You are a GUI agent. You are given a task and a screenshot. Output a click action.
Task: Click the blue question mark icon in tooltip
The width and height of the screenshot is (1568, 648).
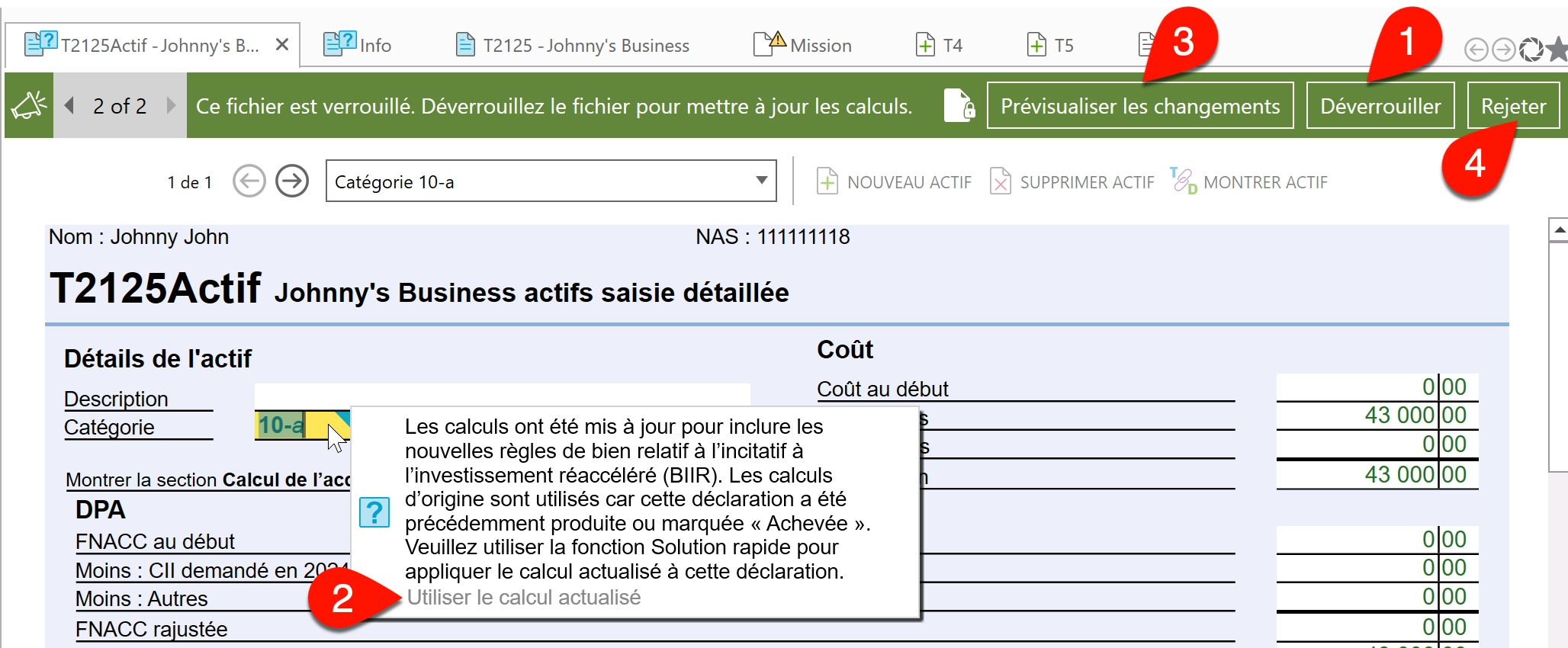[374, 512]
